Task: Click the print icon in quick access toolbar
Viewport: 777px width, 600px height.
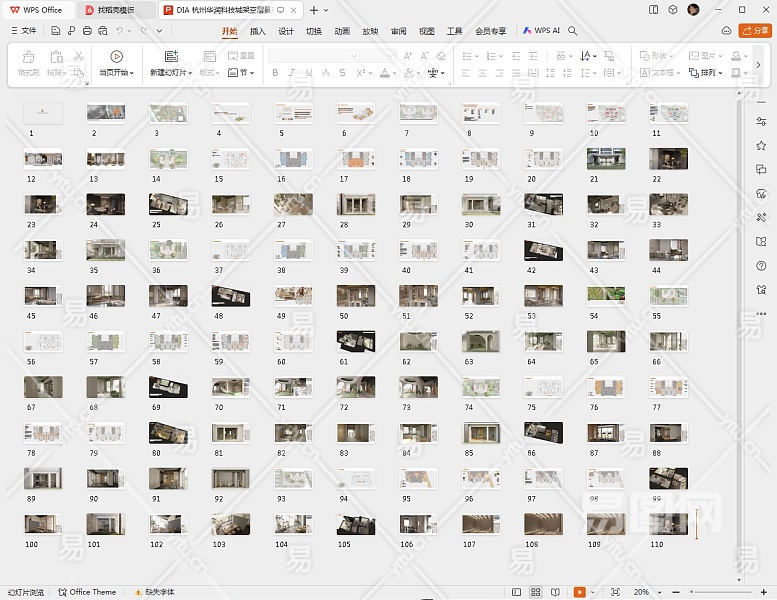Action: (x=88, y=31)
